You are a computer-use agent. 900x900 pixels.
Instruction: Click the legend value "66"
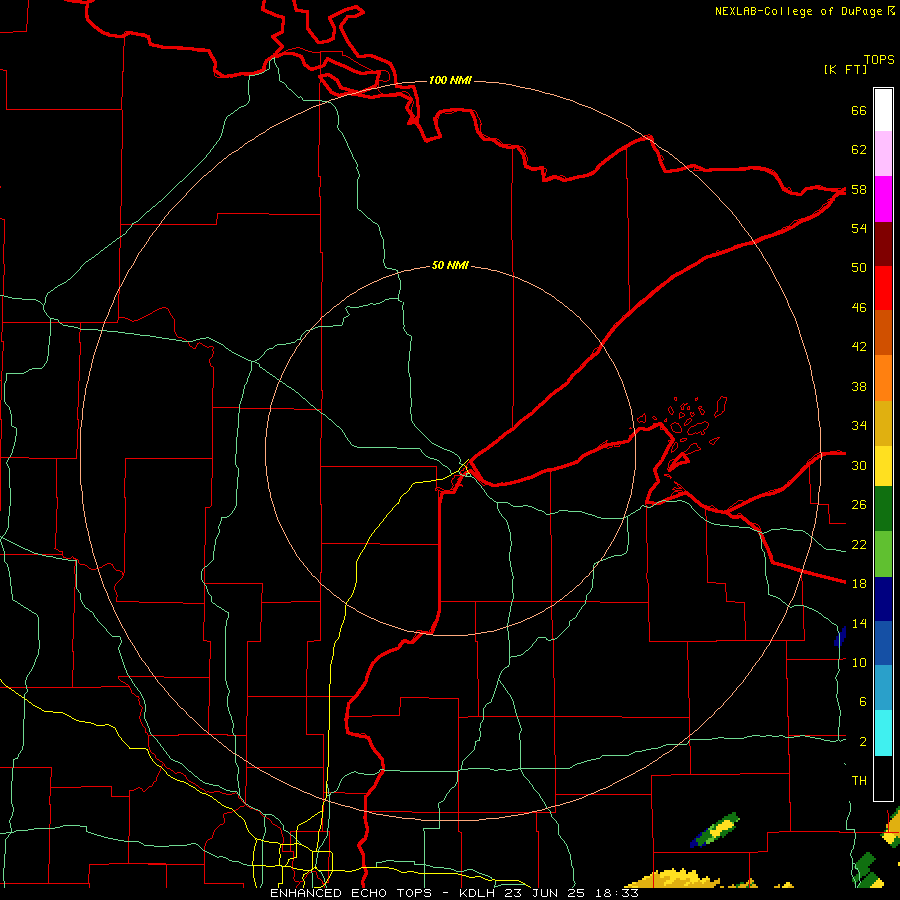tap(859, 110)
